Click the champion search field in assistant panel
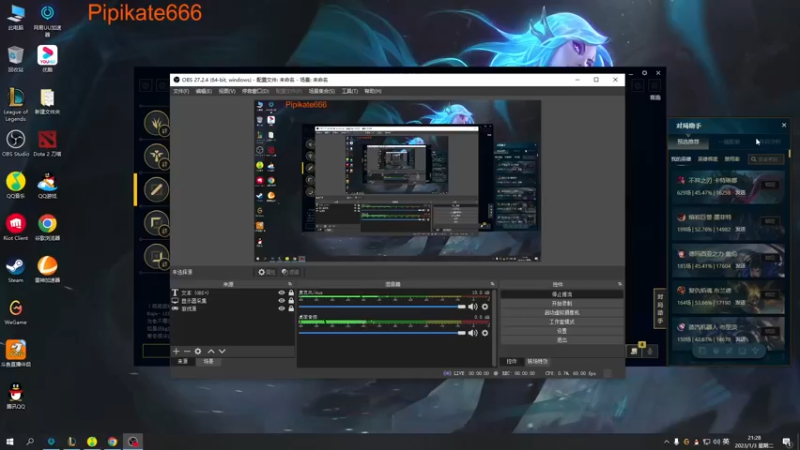This screenshot has height=450, width=800. pyautogui.click(x=766, y=159)
